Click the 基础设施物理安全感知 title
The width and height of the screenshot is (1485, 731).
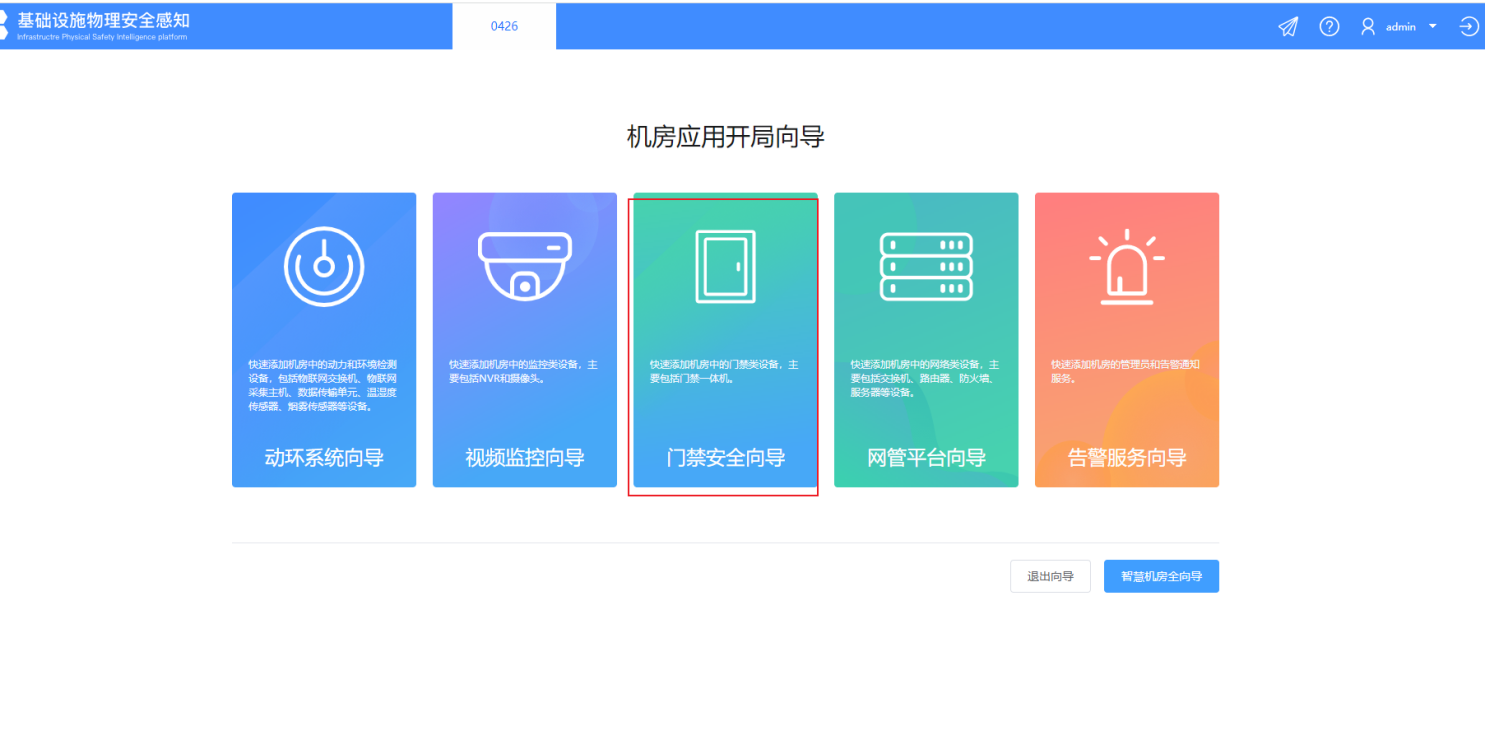(103, 20)
